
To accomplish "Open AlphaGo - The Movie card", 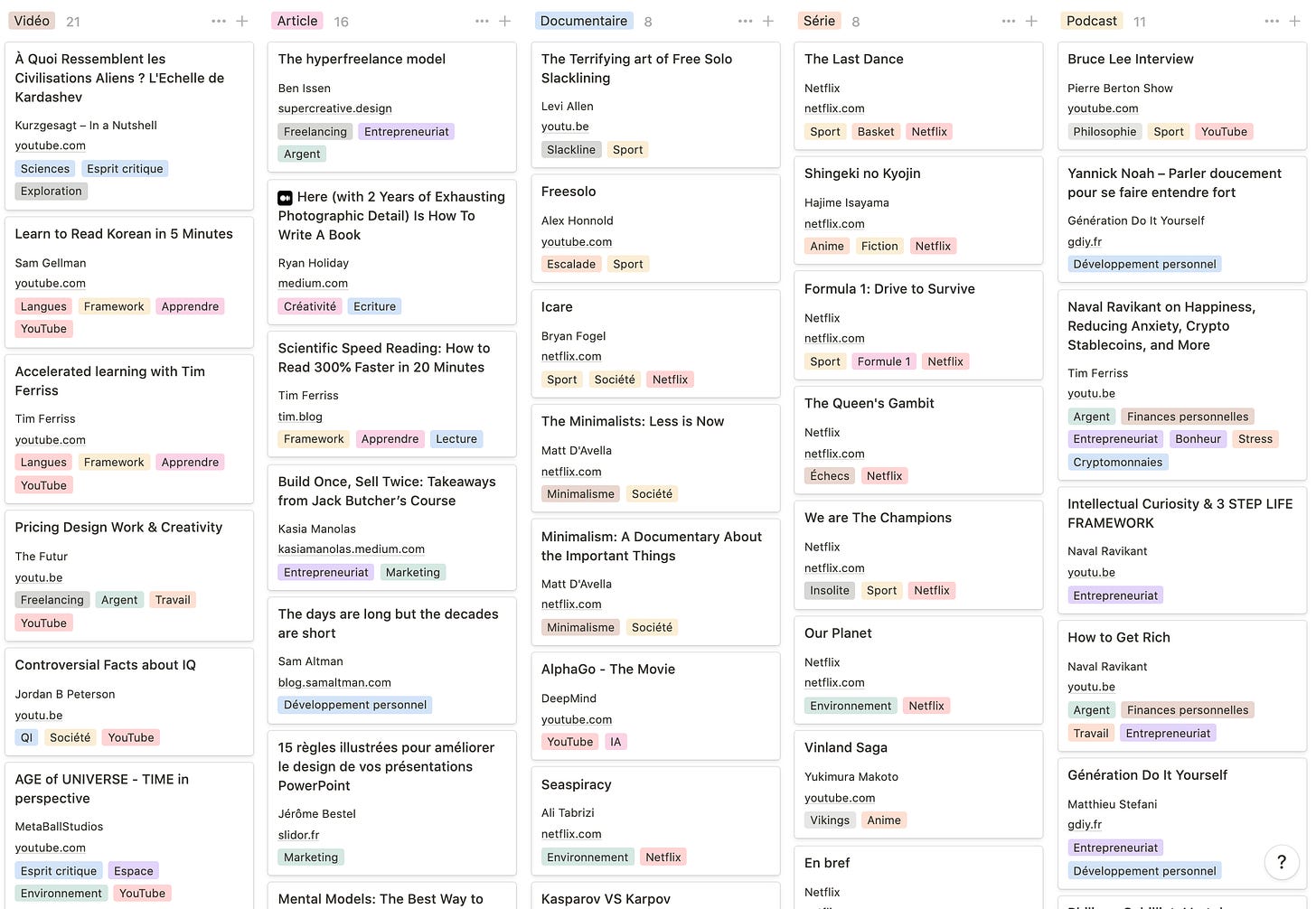I will (655, 706).
